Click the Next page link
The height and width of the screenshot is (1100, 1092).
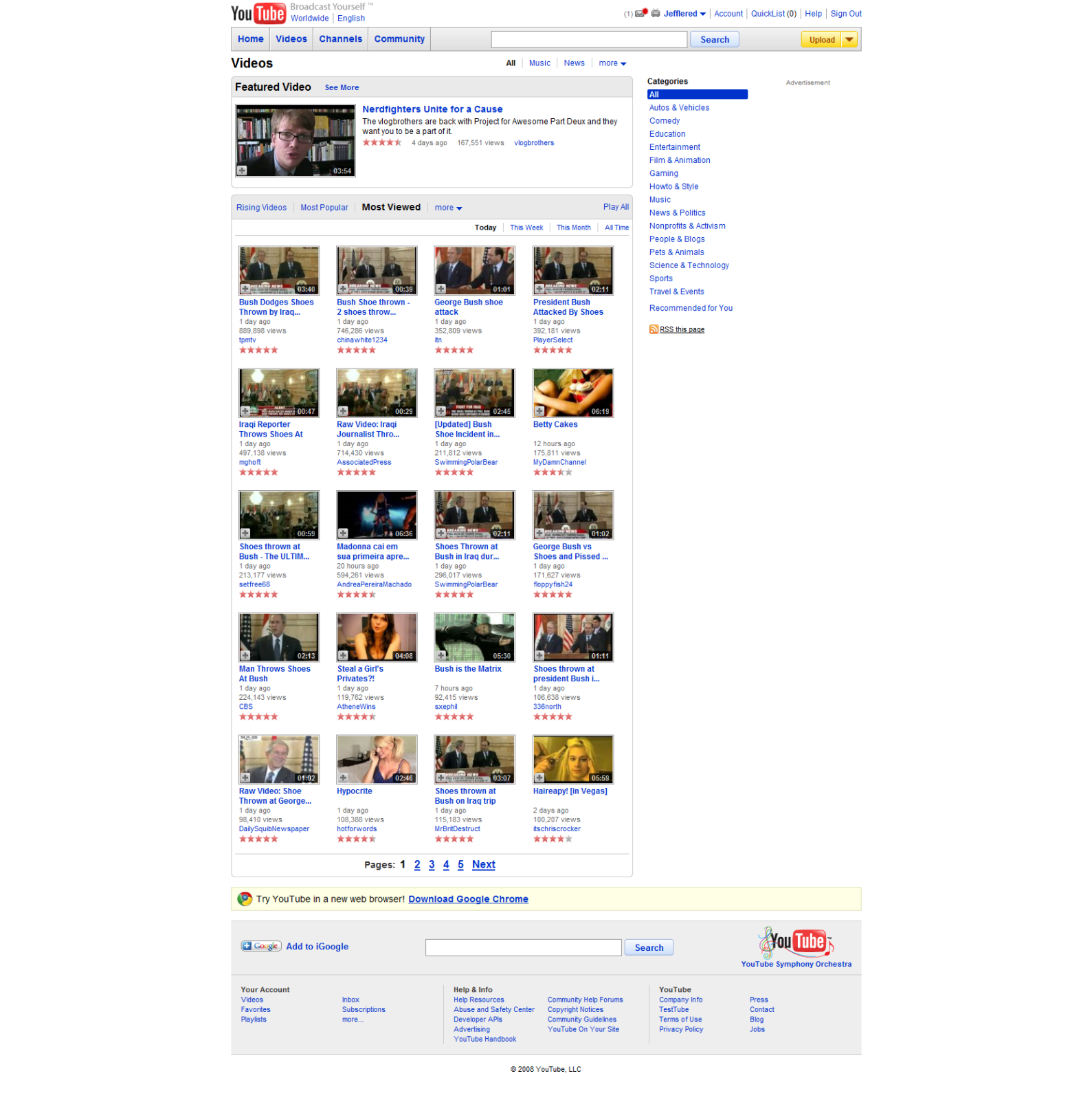(484, 865)
